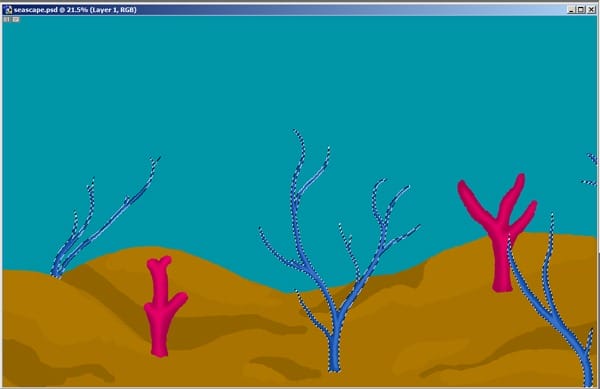
Task: Click the first small icon below title bar
Action: click(x=7, y=19)
